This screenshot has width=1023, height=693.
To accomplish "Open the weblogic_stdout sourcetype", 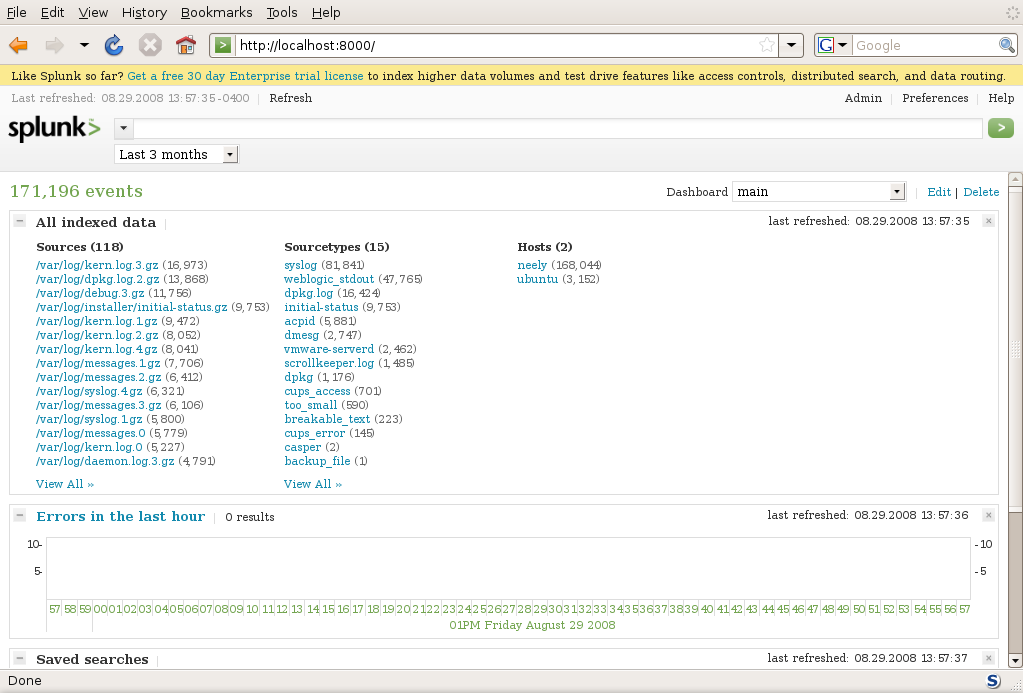I will tap(329, 279).
